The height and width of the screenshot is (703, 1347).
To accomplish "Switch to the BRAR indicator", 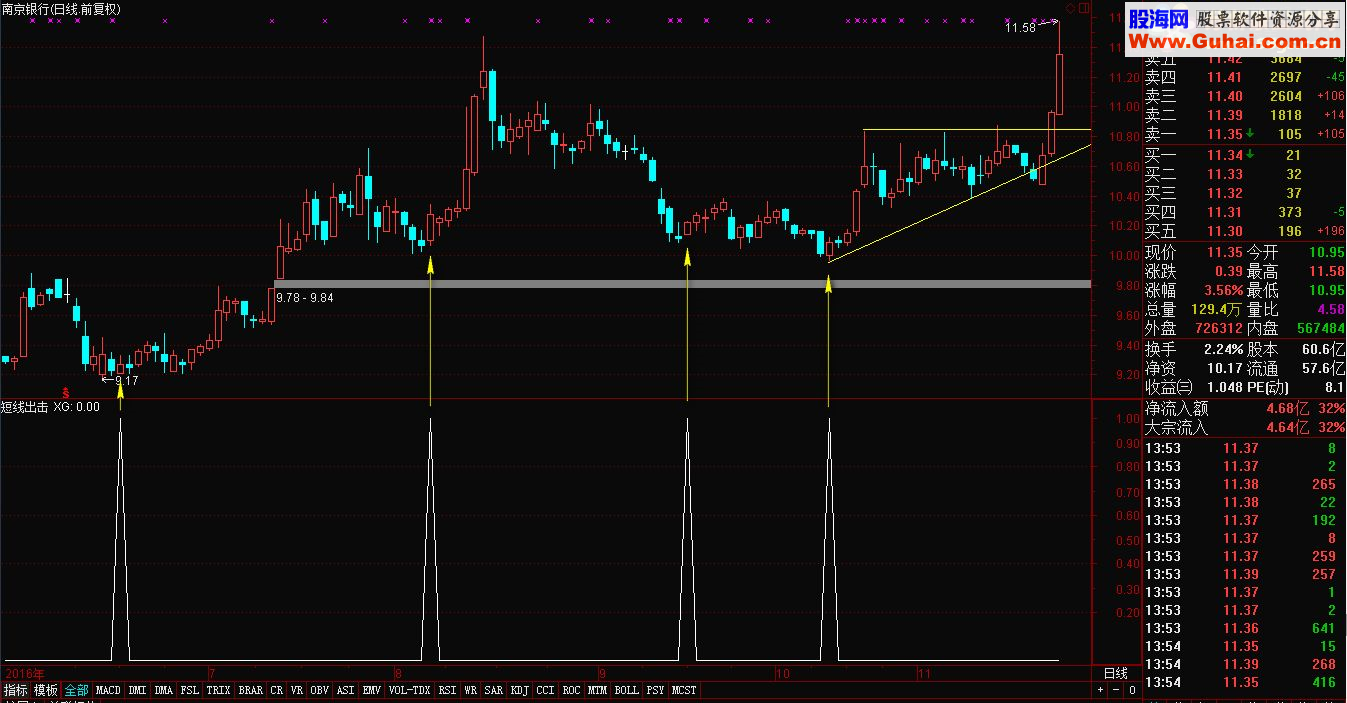I will [x=251, y=690].
